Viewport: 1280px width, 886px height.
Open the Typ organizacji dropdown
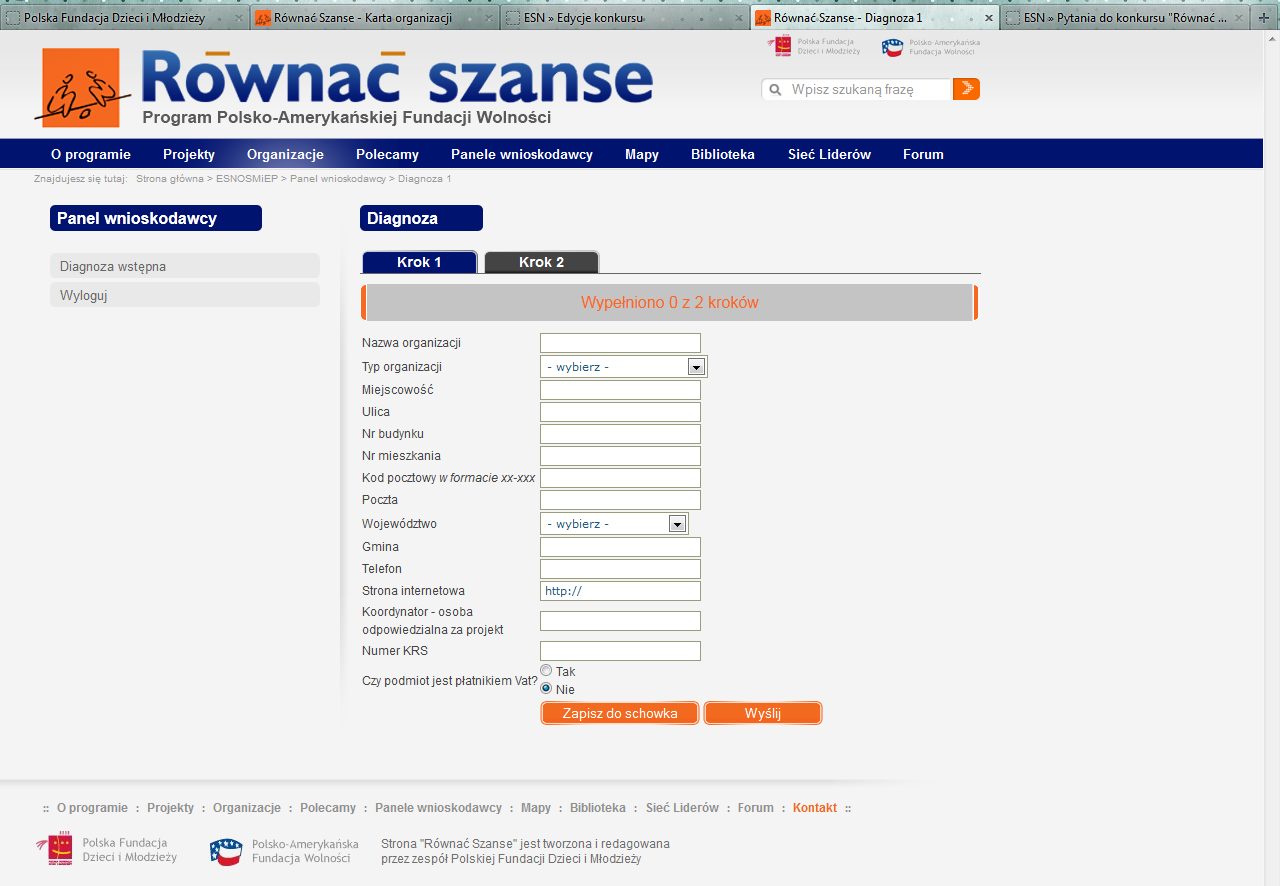pos(624,367)
